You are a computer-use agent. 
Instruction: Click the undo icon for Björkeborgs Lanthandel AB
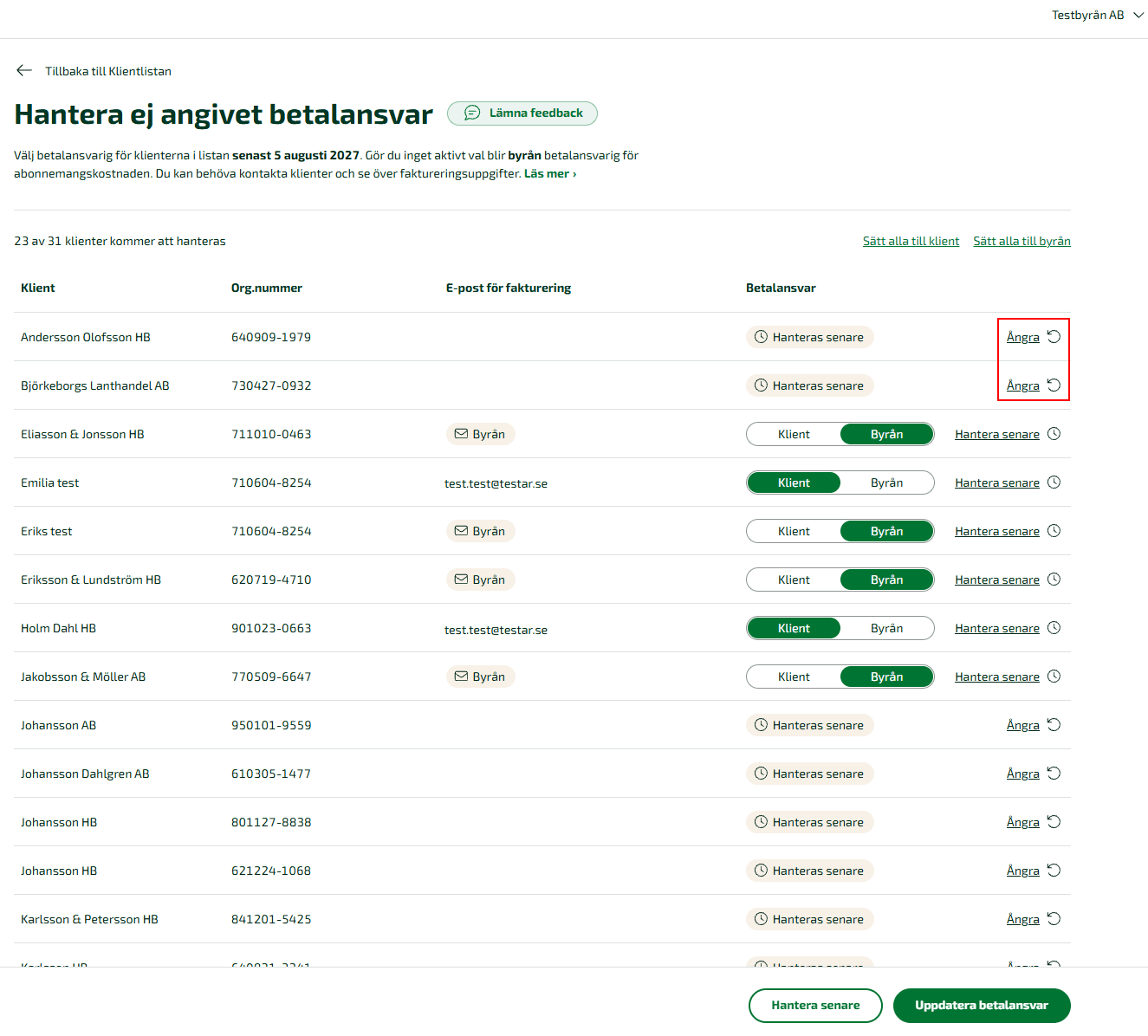tap(1054, 385)
